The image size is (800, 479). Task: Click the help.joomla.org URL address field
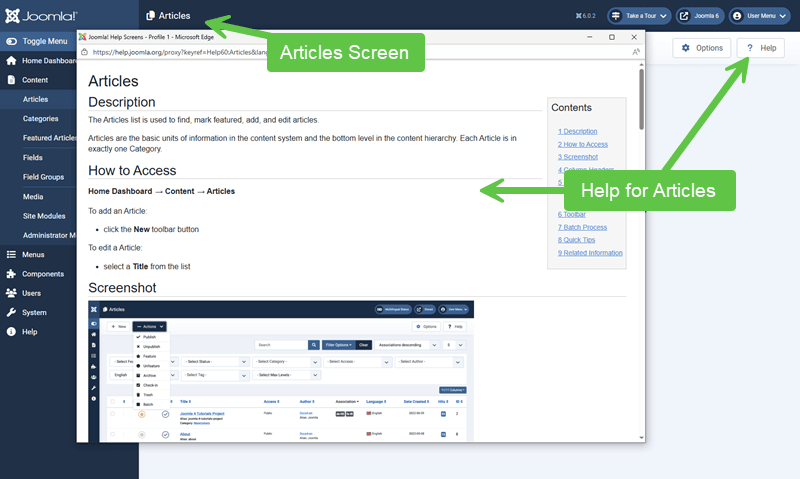(180, 52)
